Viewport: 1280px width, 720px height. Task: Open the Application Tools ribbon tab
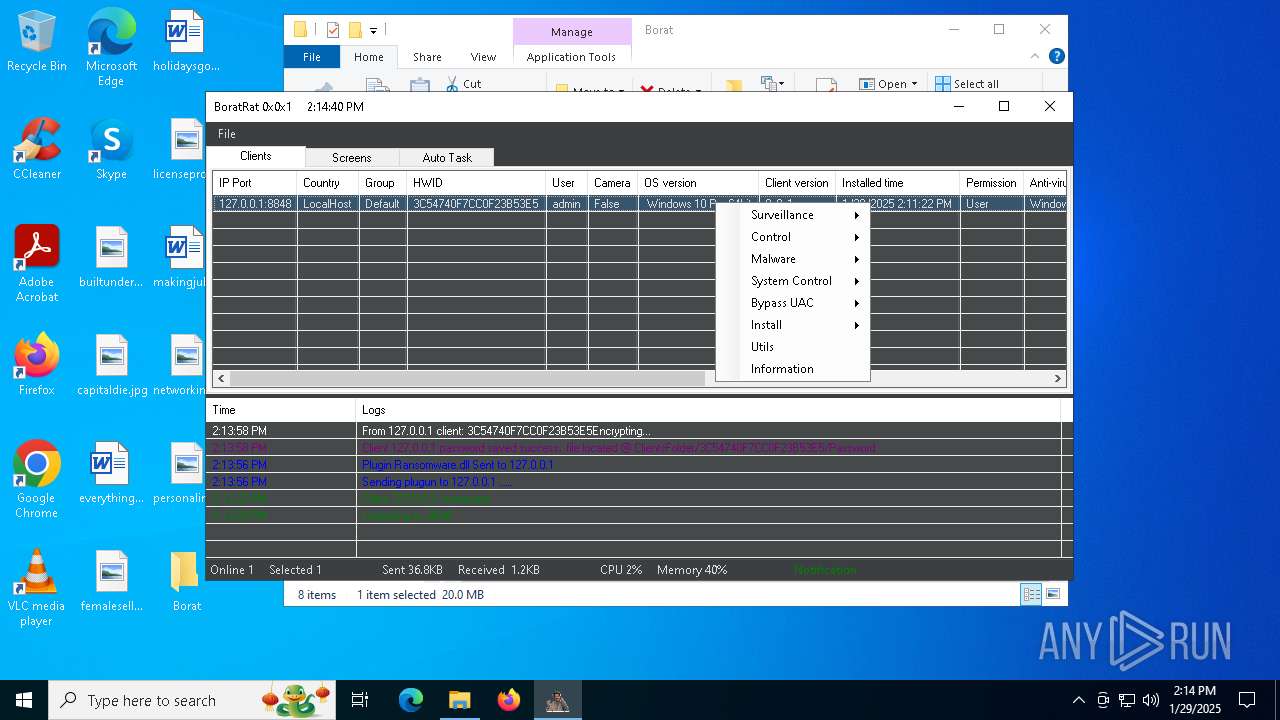[x=571, y=57]
